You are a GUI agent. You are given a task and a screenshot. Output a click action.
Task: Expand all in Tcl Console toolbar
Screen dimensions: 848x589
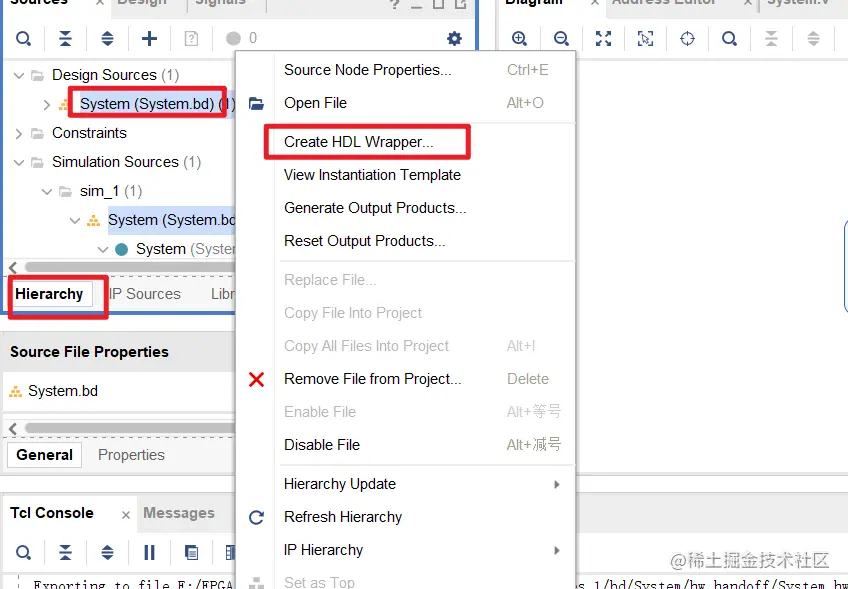[108, 552]
